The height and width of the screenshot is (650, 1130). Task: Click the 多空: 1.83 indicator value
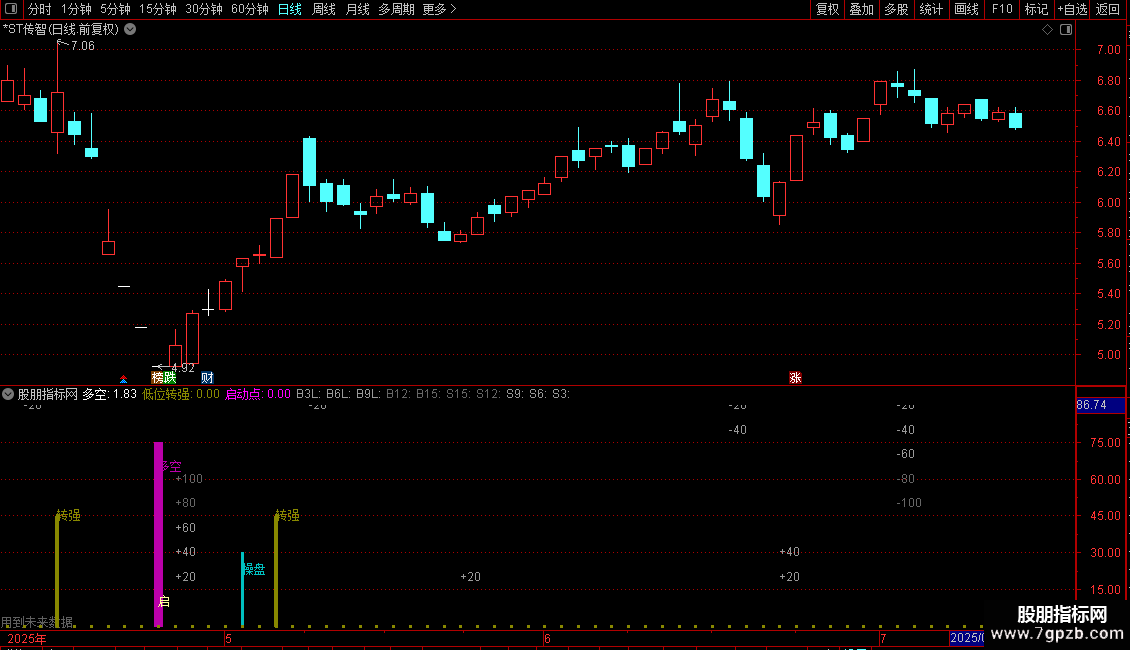pos(109,394)
